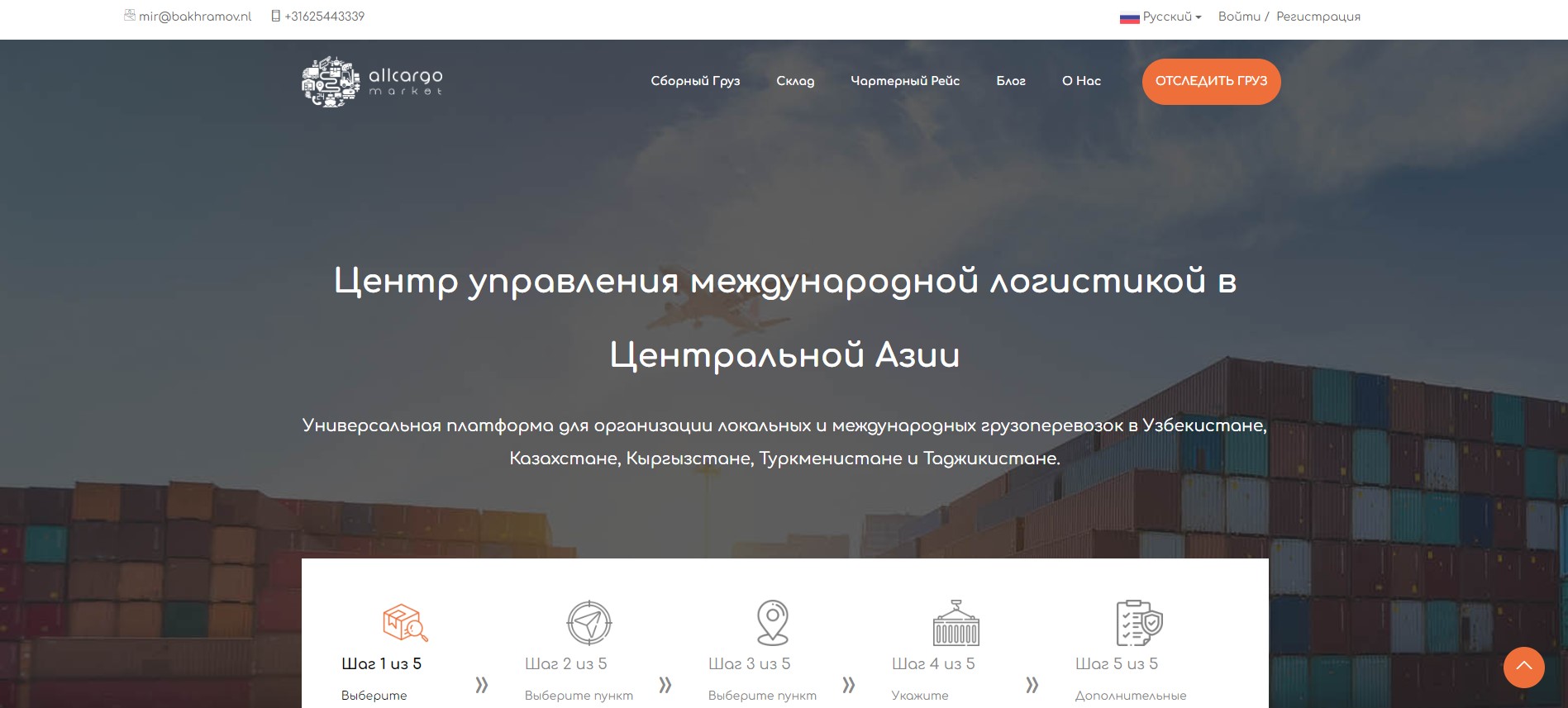Open the Сборный Груз menu item
Screen dimensions: 1568x708
(x=695, y=81)
